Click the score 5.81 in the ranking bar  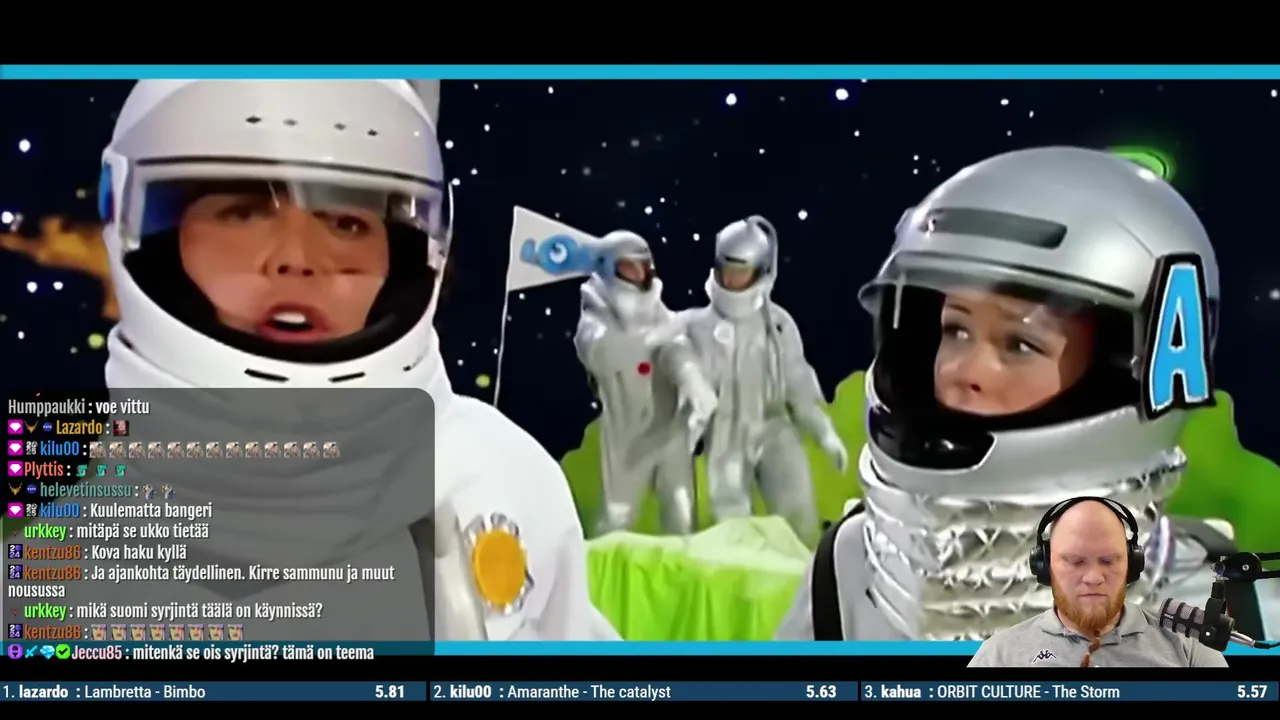click(x=390, y=692)
